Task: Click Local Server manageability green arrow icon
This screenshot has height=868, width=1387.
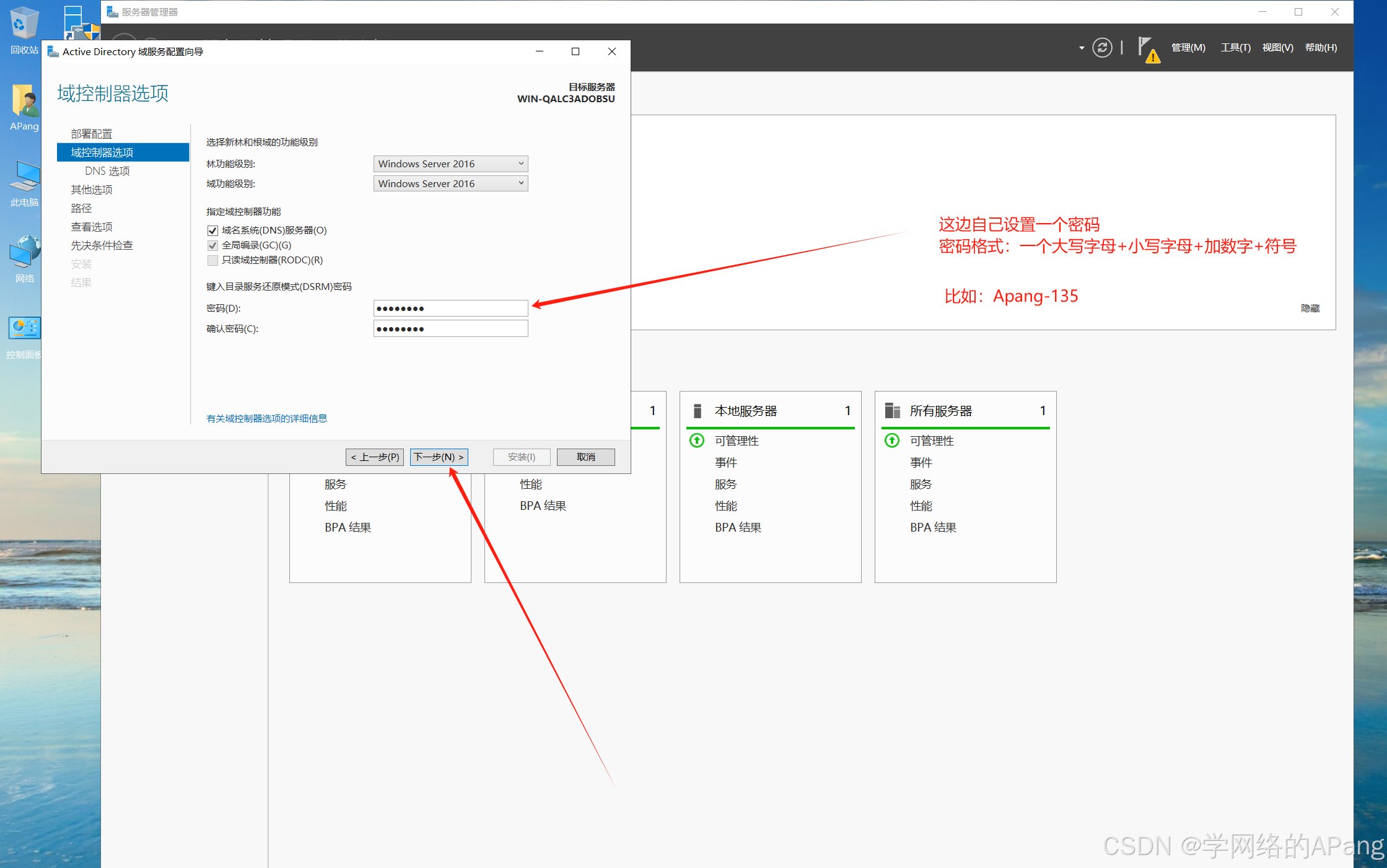Action: pos(697,441)
